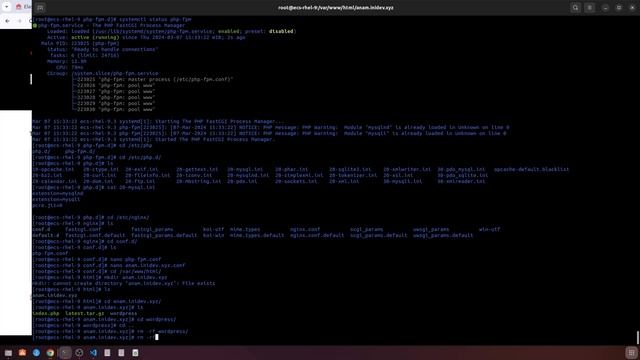Viewport: 640px width, 360px height.
Task: Click the 'apcache-default.blacklist' file name
Action: [531, 169]
